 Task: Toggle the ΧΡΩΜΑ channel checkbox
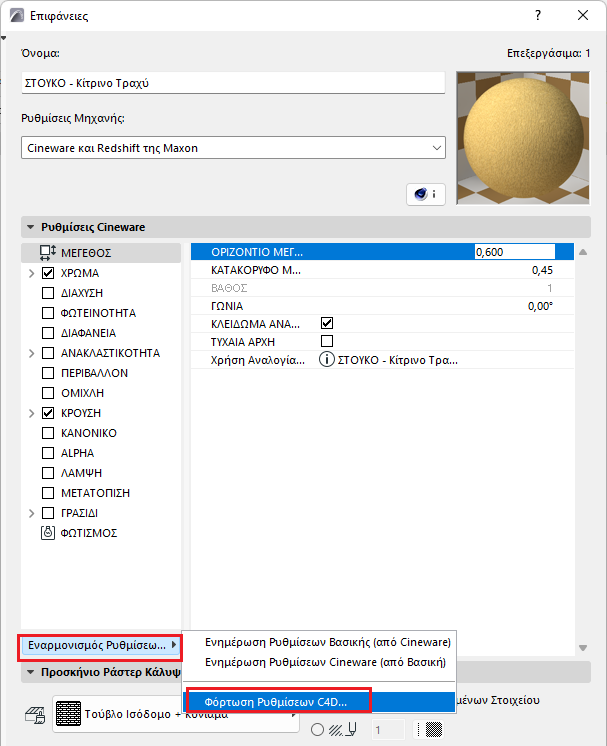pyautogui.click(x=48, y=273)
